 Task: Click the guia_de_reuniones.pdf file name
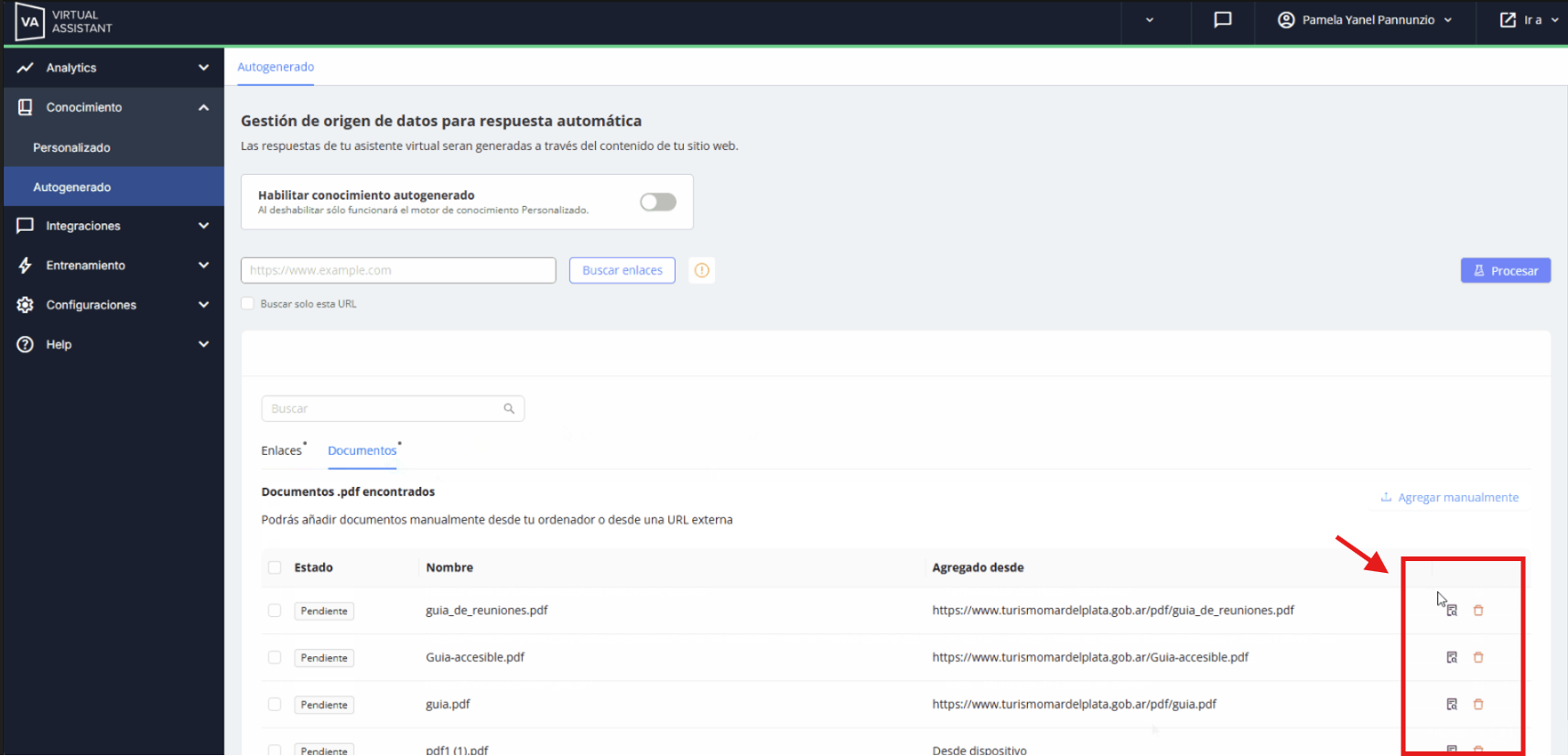[x=487, y=610]
